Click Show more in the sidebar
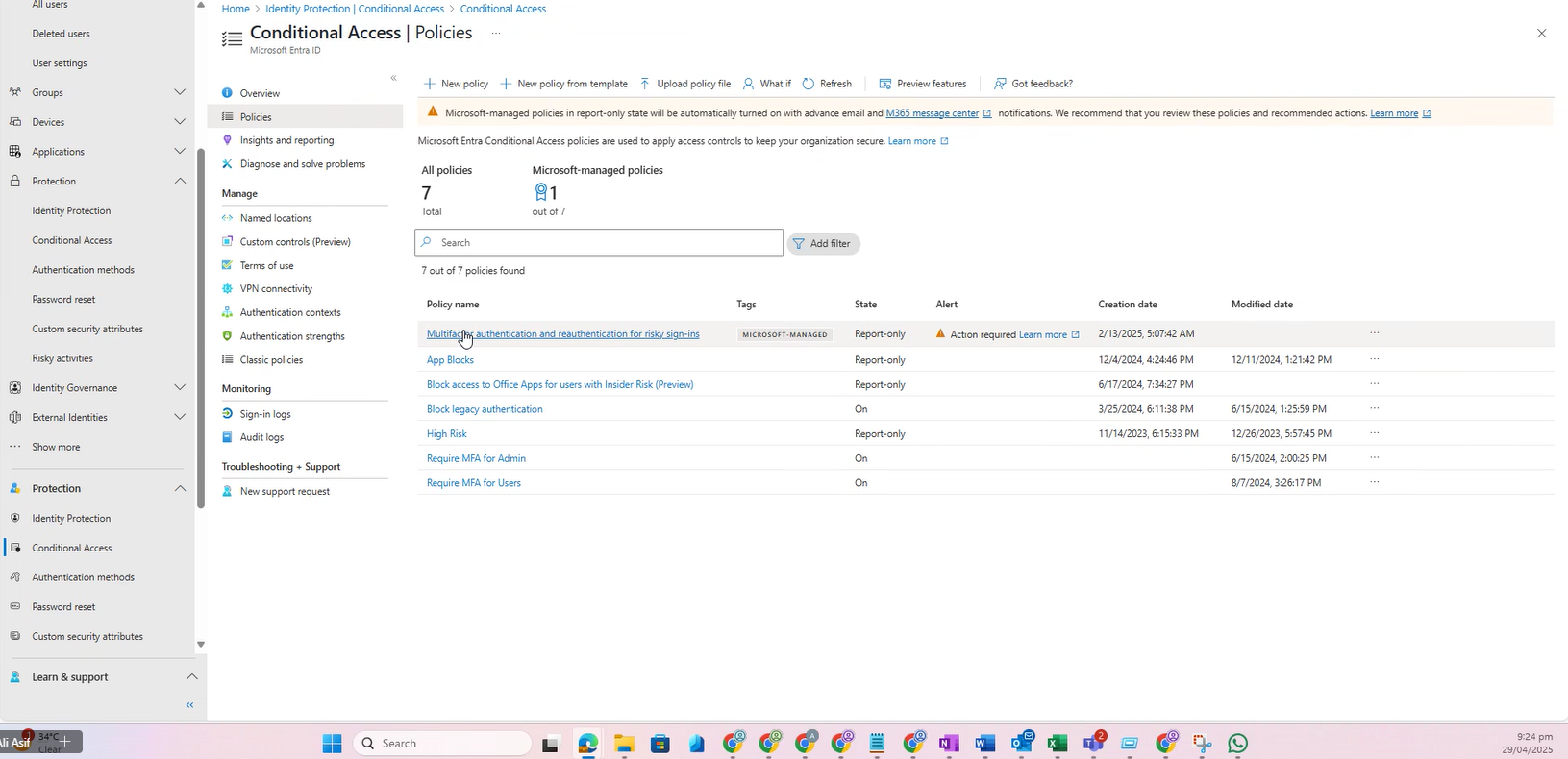This screenshot has width=1568, height=759. (56, 447)
